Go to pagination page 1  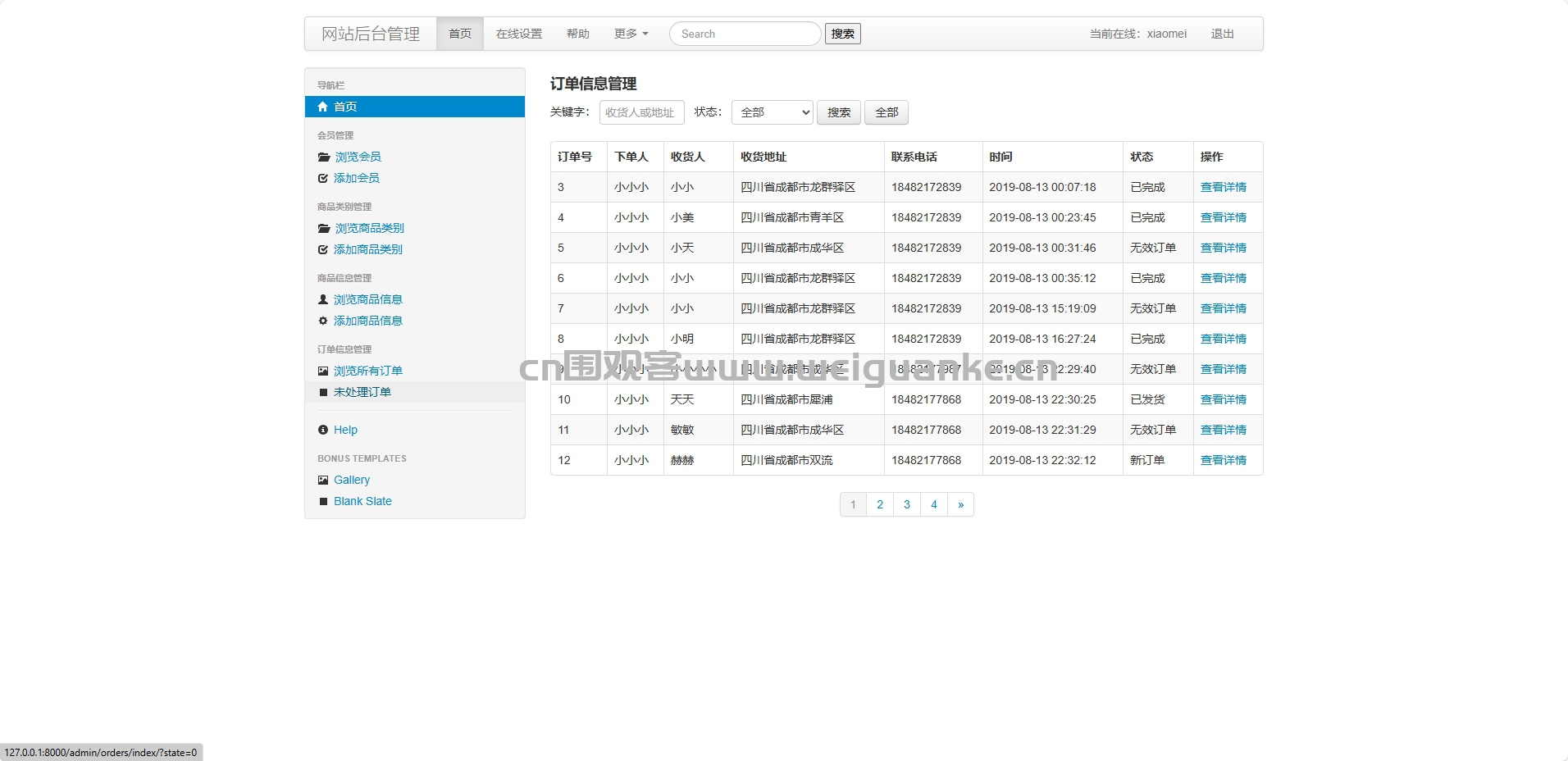pos(853,504)
